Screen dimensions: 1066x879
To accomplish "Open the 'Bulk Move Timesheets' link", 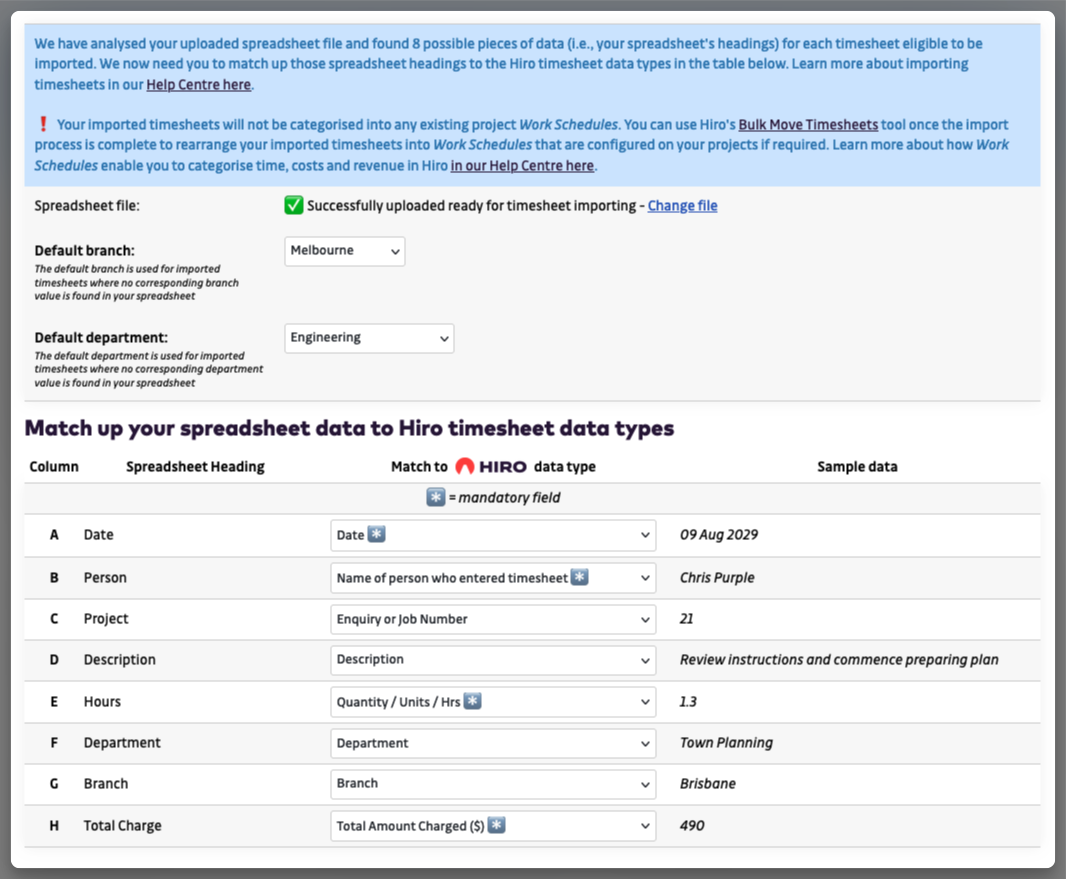I will (x=808, y=125).
